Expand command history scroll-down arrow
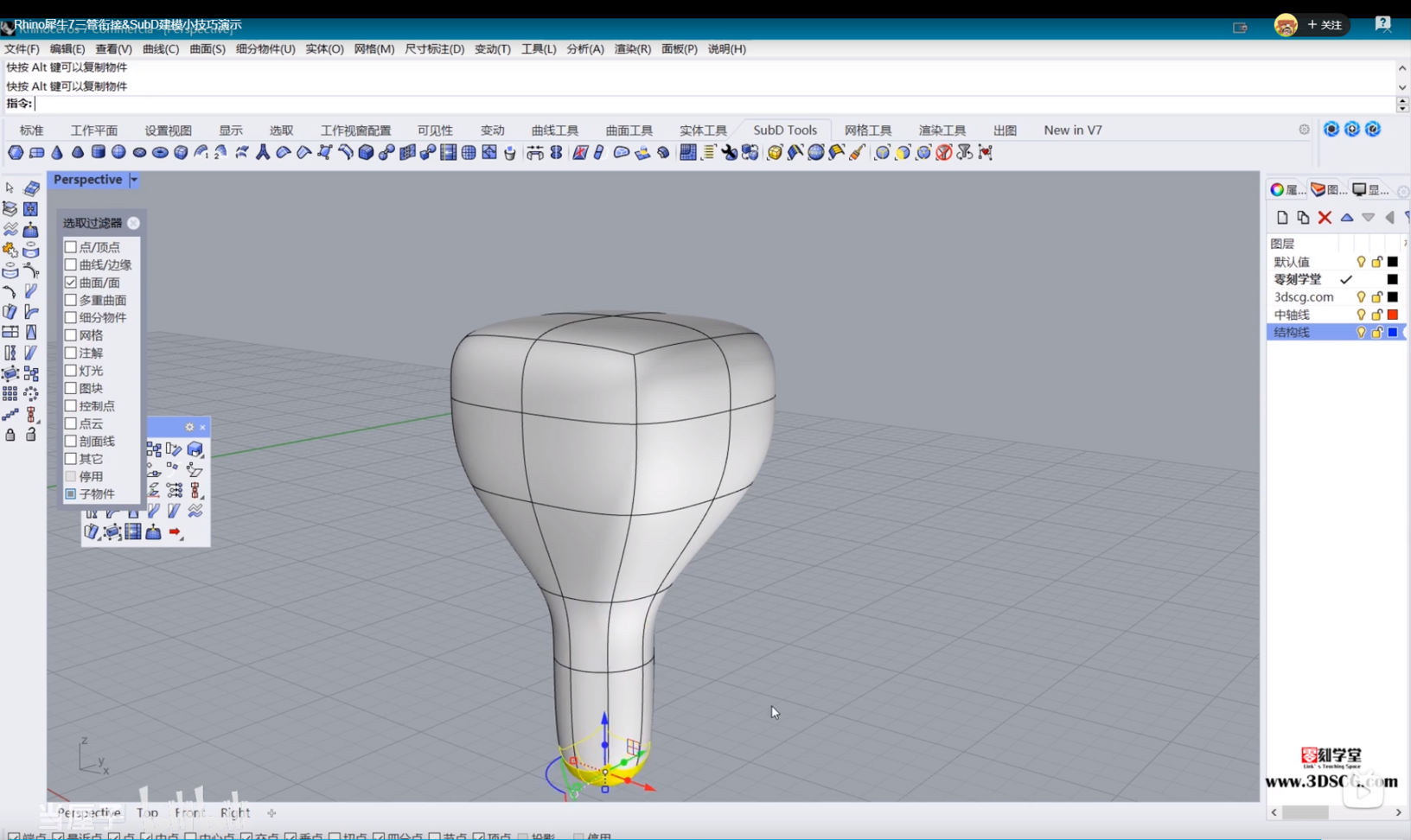Screen dimensions: 1411x840 (x=1402, y=86)
